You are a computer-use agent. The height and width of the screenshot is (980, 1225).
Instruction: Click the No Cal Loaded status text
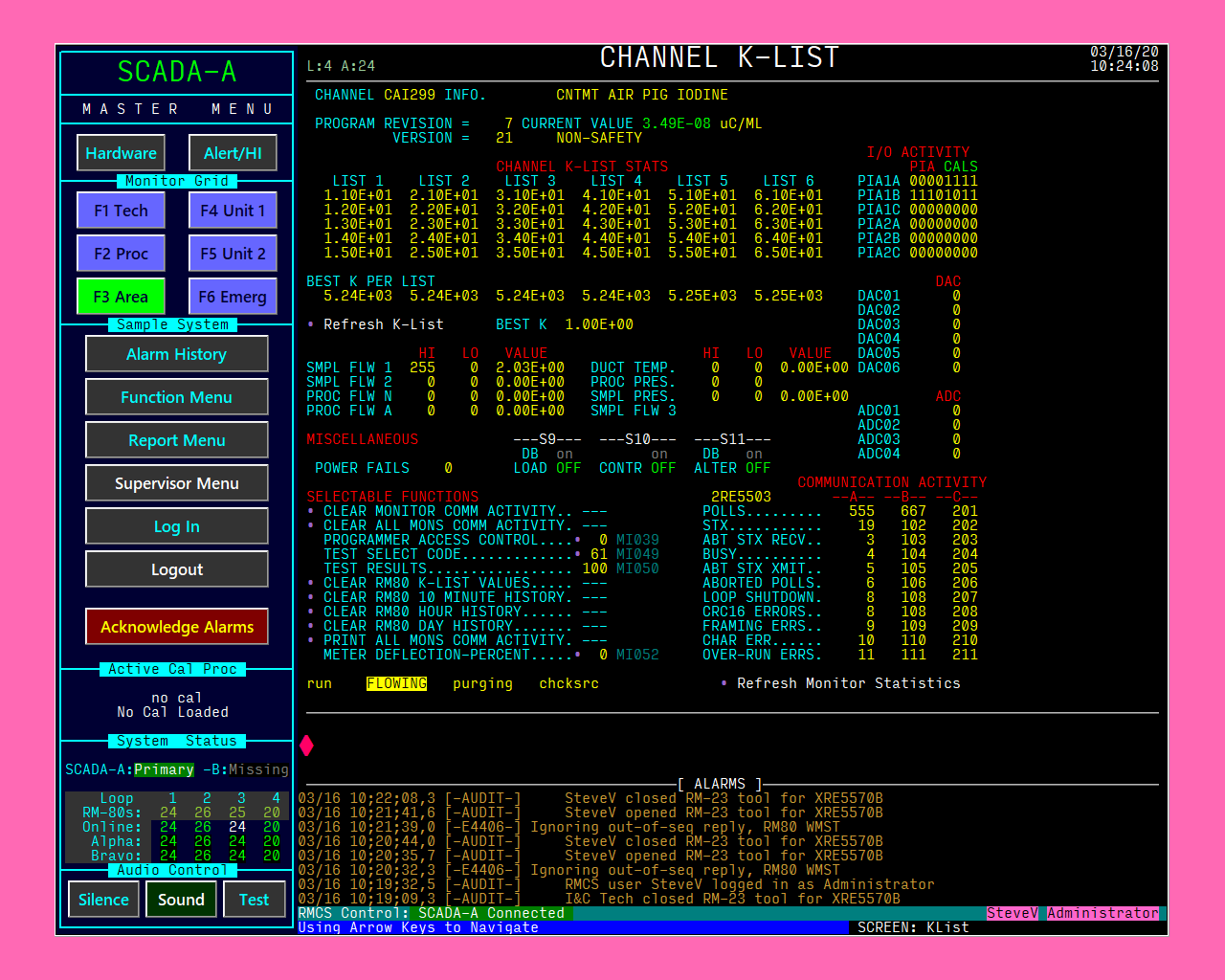[172, 712]
